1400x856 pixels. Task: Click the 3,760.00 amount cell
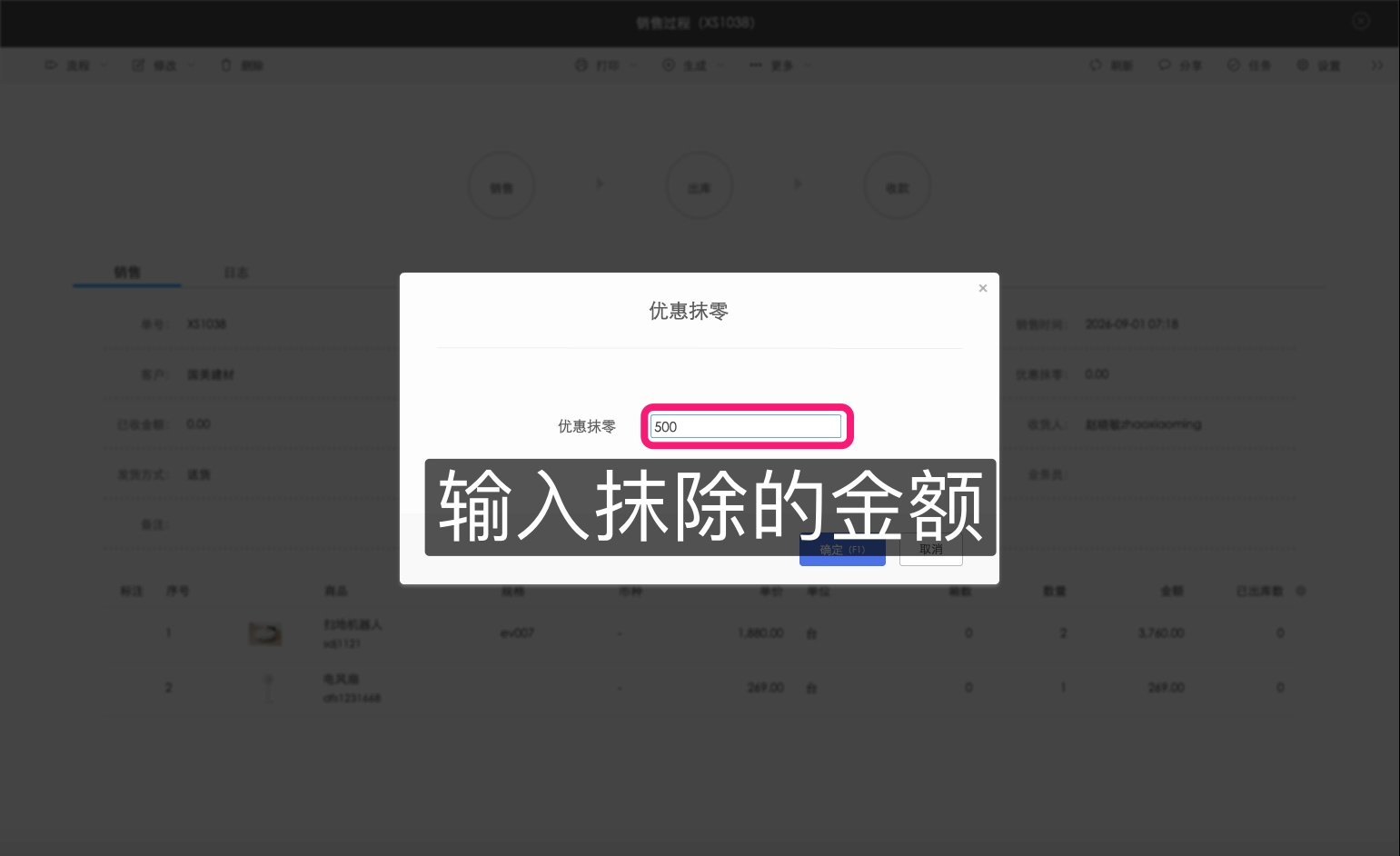tap(1161, 632)
